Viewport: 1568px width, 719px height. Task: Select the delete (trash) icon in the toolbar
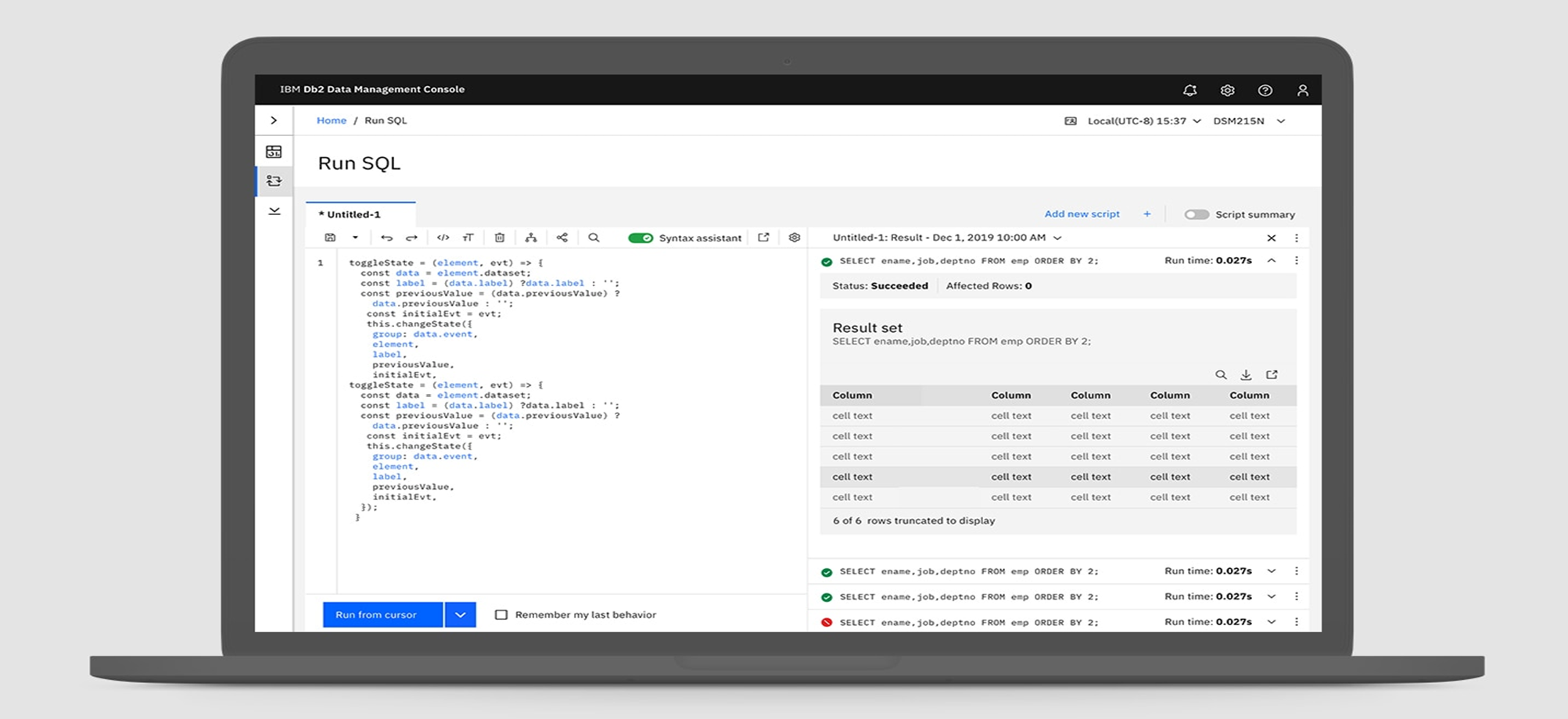pos(500,238)
